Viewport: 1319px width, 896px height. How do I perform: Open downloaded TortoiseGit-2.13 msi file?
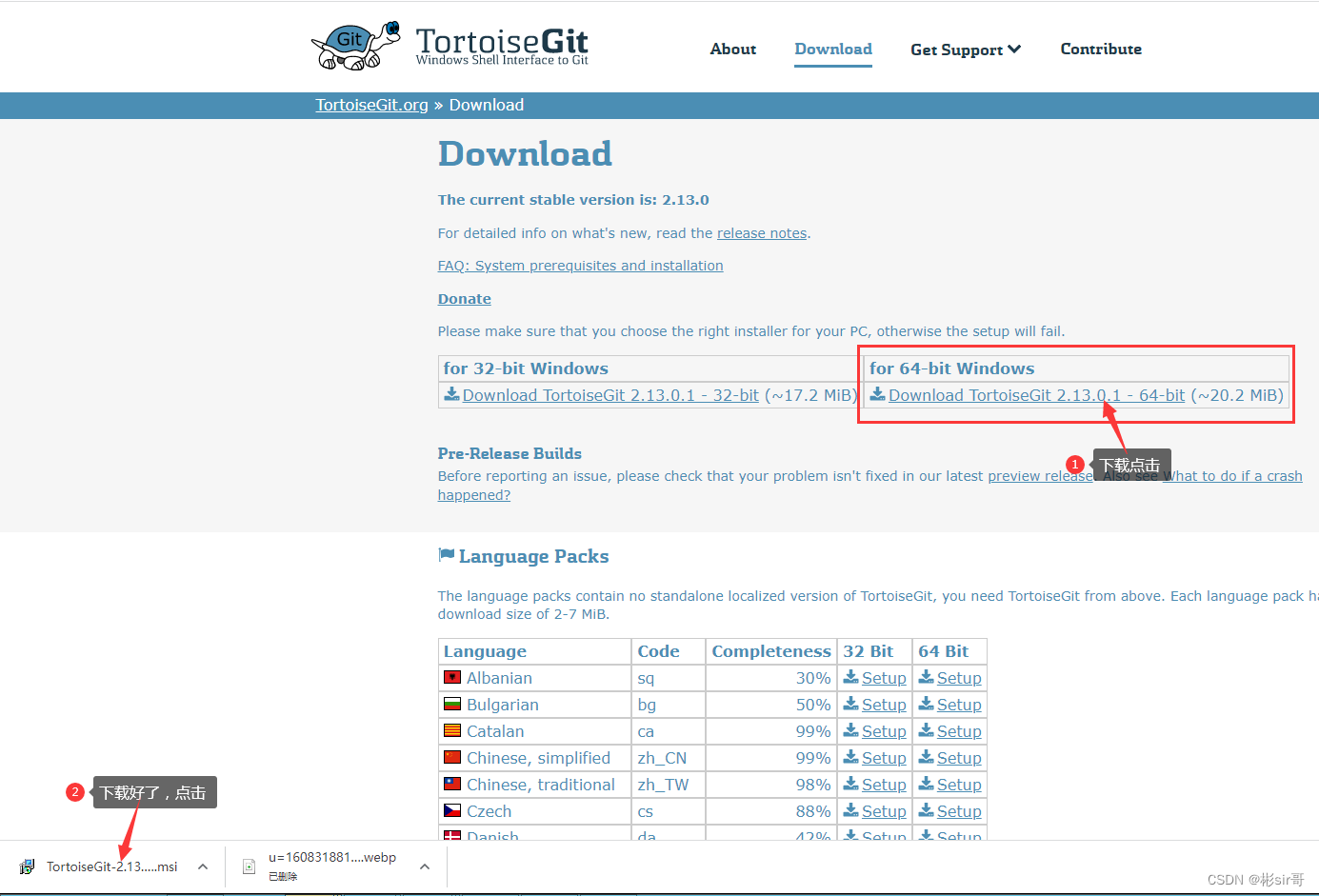coord(111,866)
